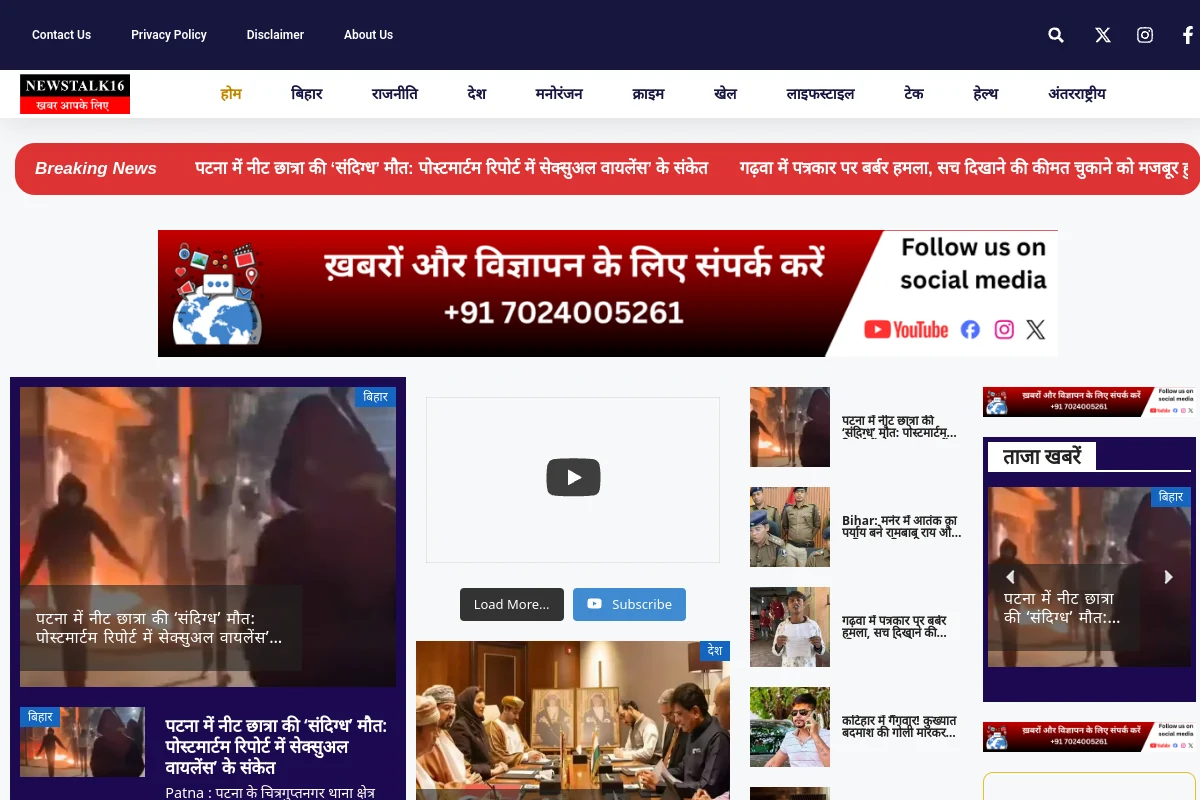Open the Instagram icon in header

1145,35
